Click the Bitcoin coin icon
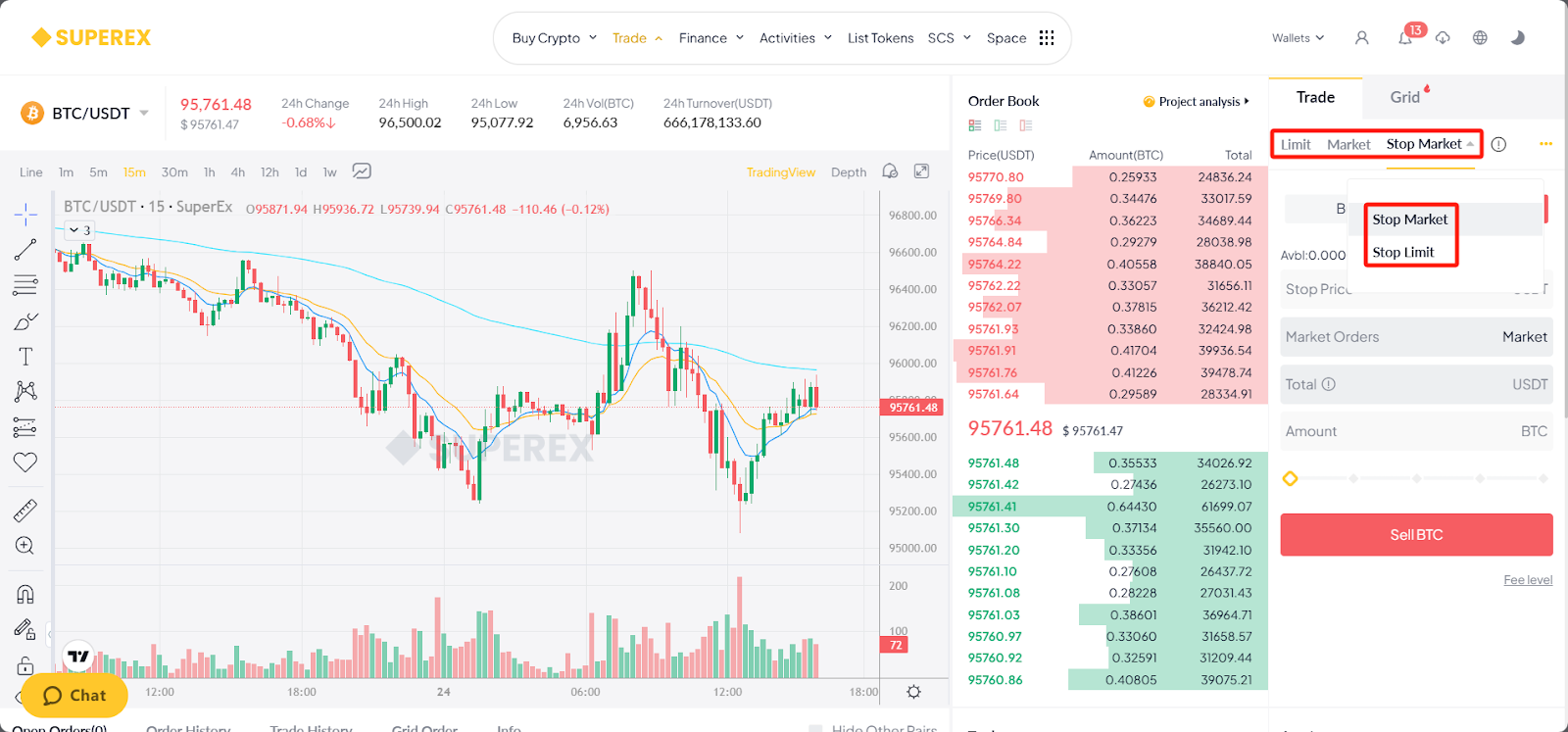This screenshot has height=732, width=1568. 32,113
